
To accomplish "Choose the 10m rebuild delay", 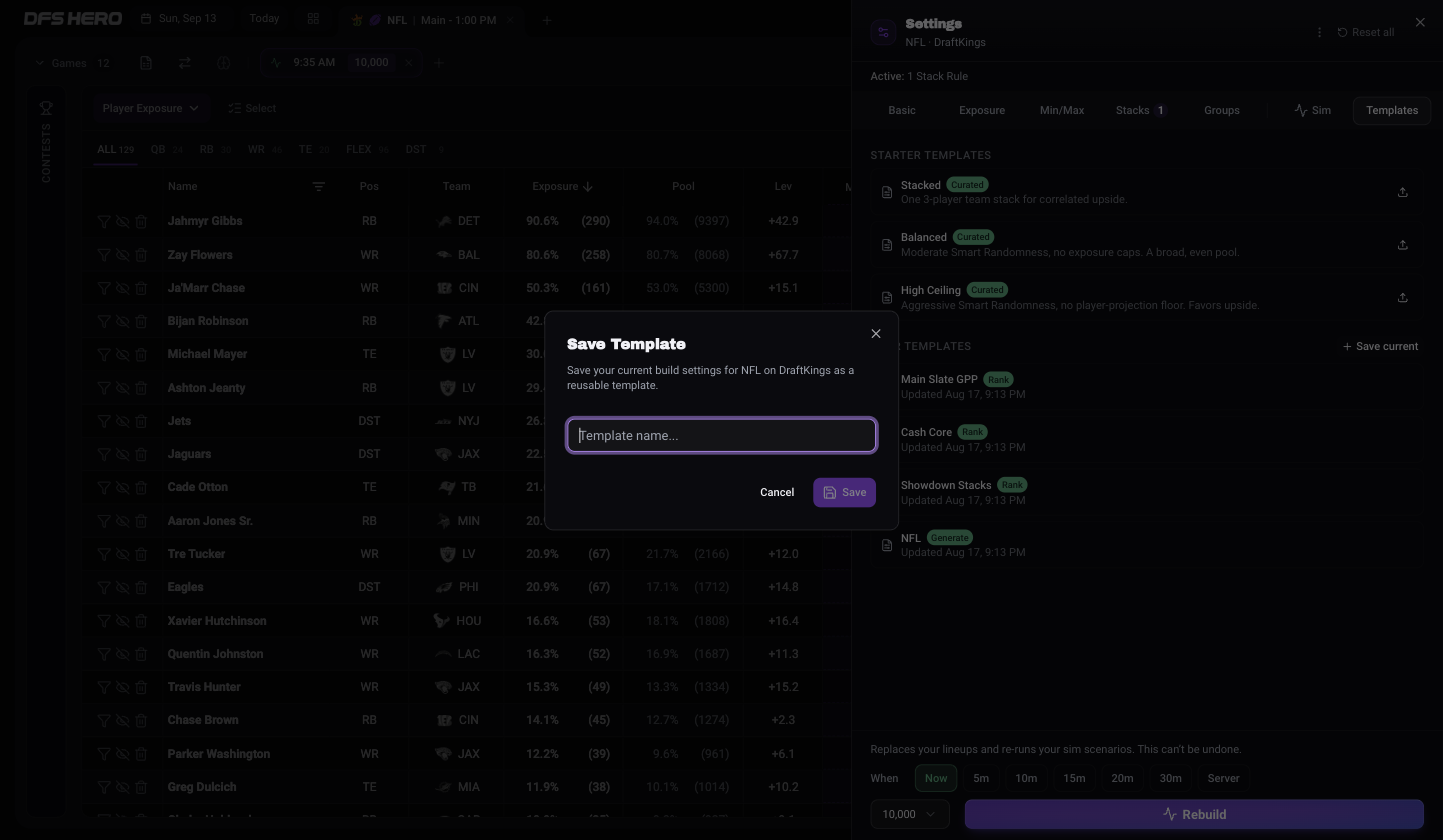I will click(1026, 778).
